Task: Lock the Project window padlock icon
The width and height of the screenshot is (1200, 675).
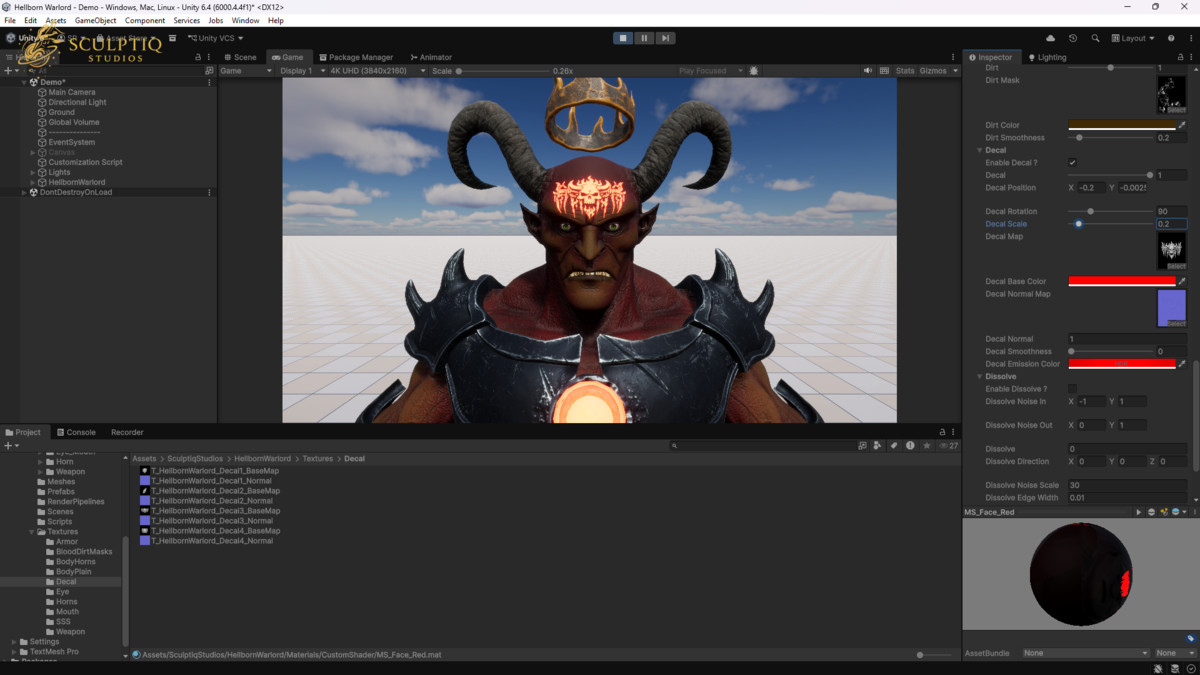Action: pyautogui.click(x=942, y=432)
